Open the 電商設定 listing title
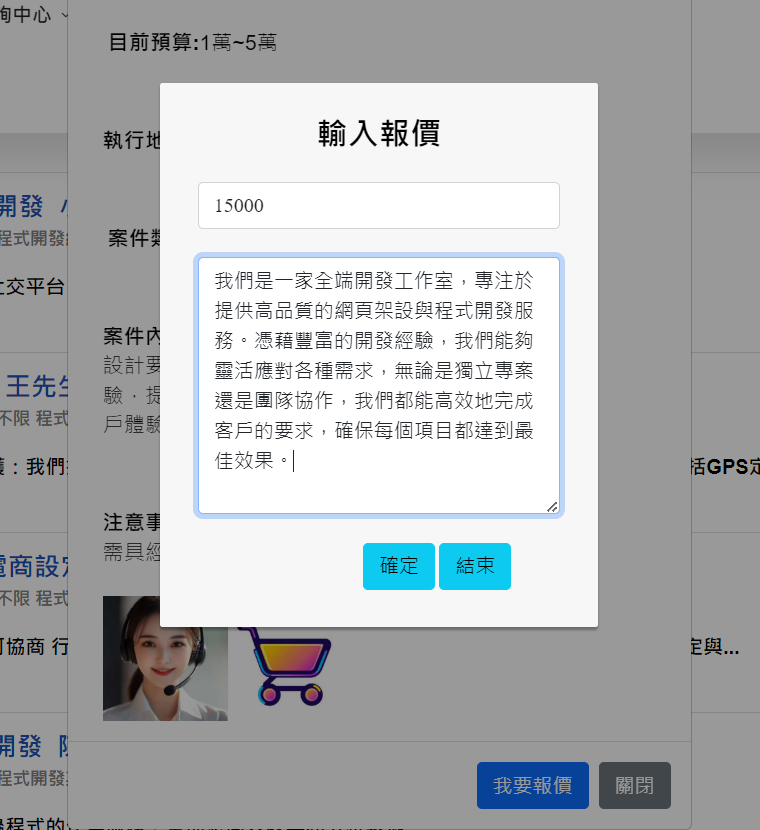Screen dimensions: 760x830 coord(34,567)
